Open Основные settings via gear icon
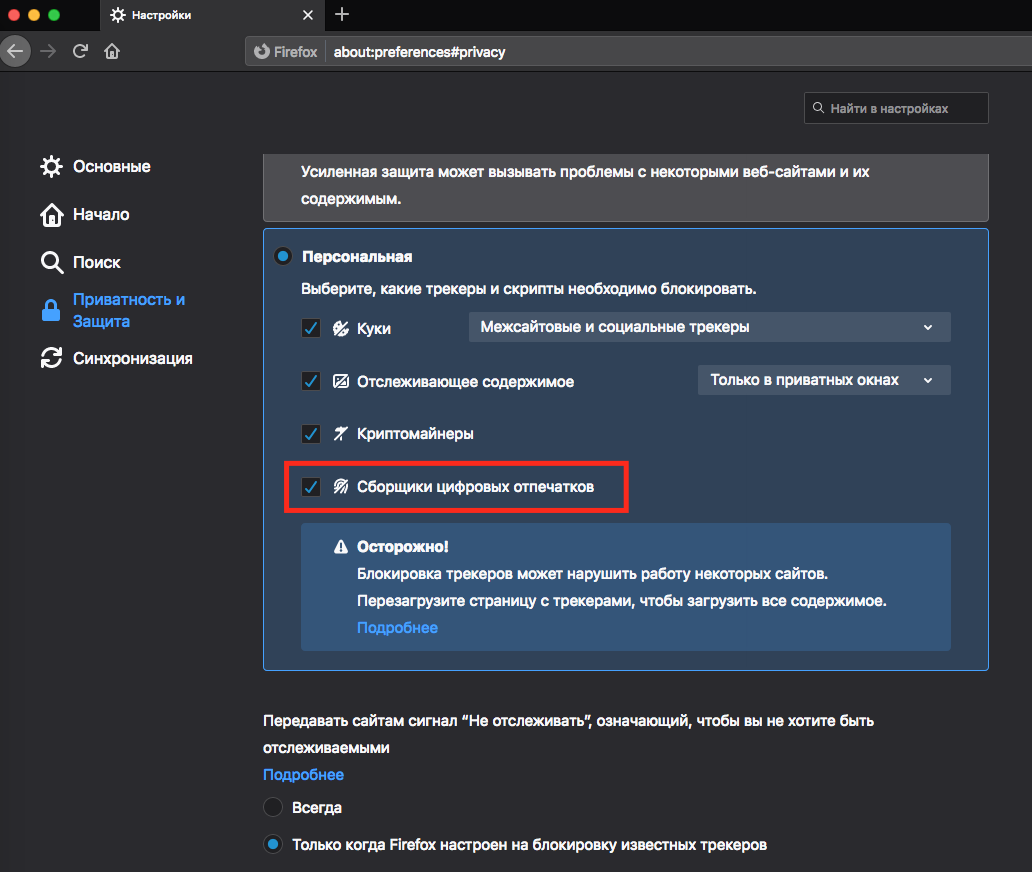 pyautogui.click(x=51, y=166)
